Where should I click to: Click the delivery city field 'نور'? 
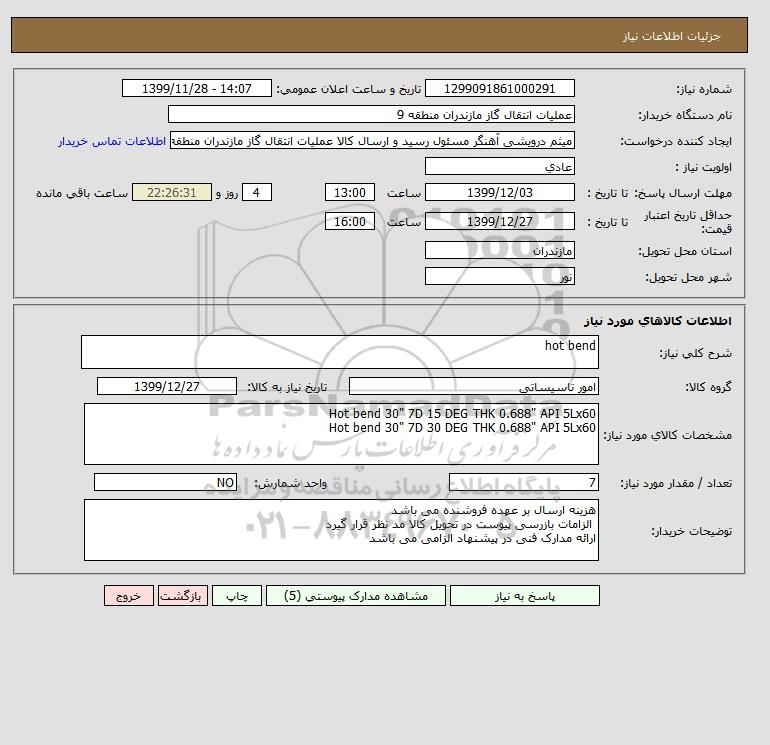499,276
